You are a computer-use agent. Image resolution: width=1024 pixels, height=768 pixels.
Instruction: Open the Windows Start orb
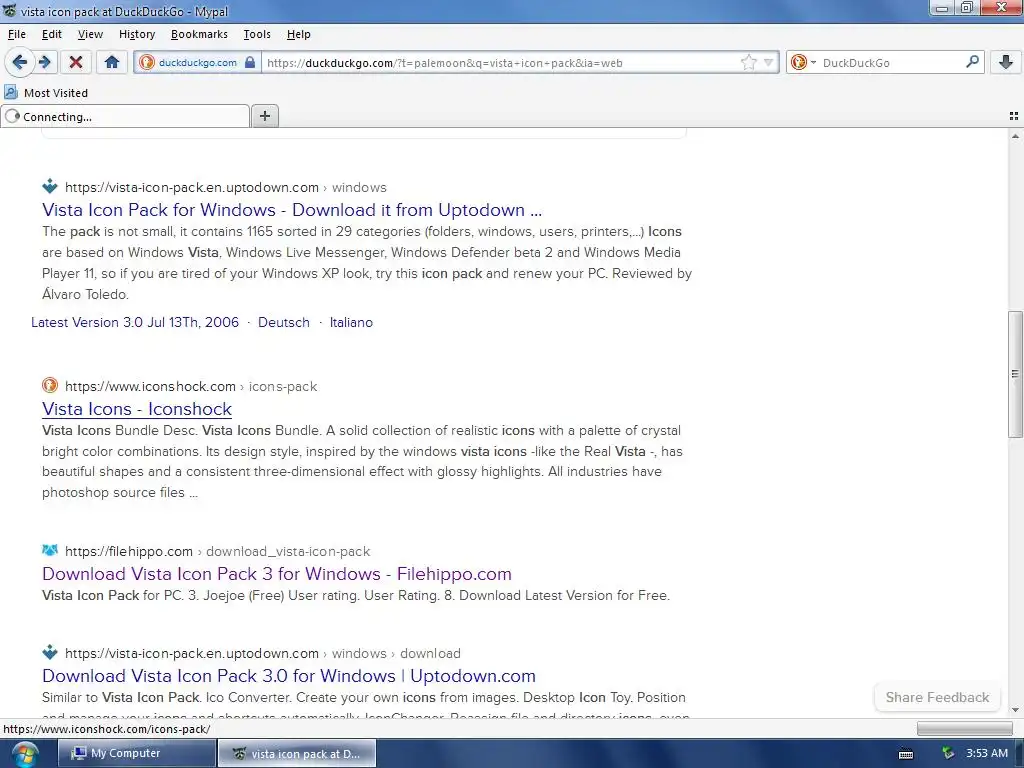pos(24,754)
